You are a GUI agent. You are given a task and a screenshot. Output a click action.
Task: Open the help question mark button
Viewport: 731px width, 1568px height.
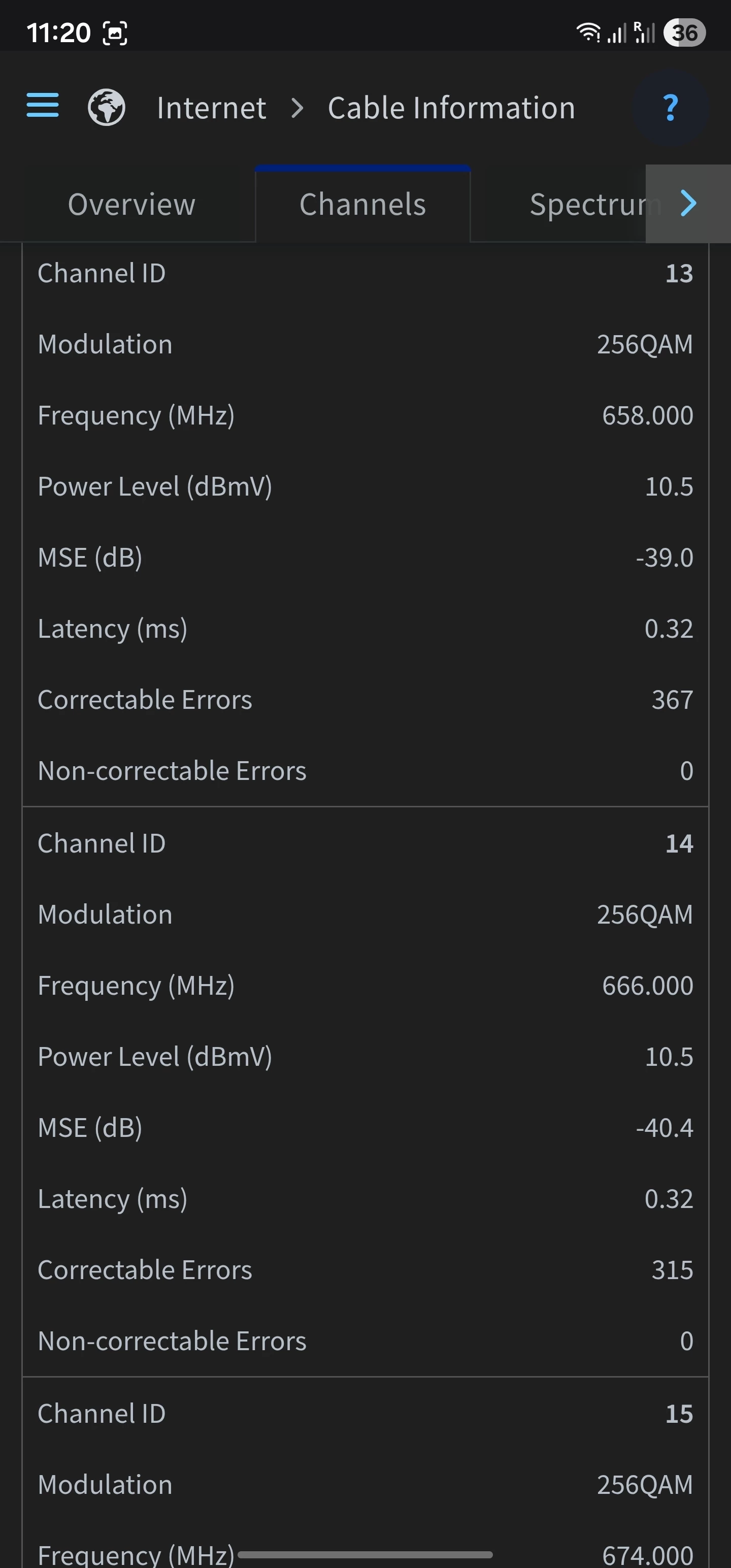point(670,108)
